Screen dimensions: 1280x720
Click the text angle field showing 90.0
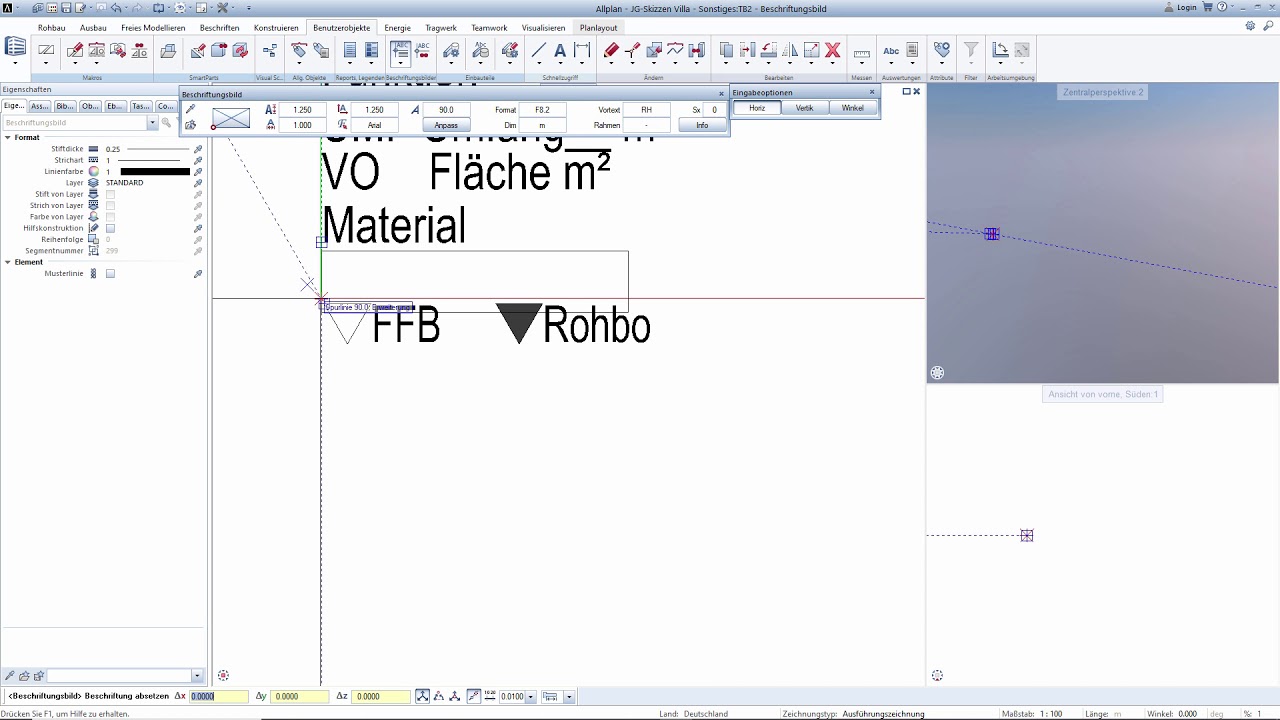446,110
